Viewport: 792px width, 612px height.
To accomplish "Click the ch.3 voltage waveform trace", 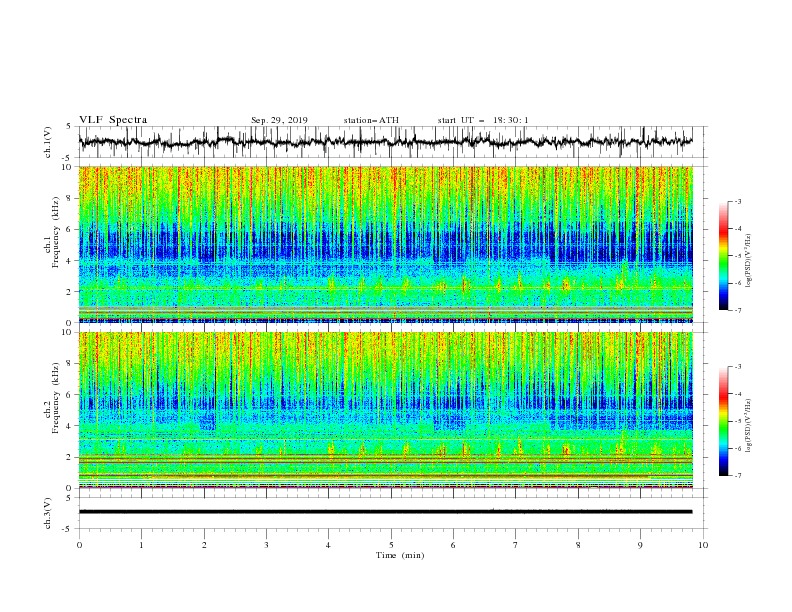I will point(385,512).
